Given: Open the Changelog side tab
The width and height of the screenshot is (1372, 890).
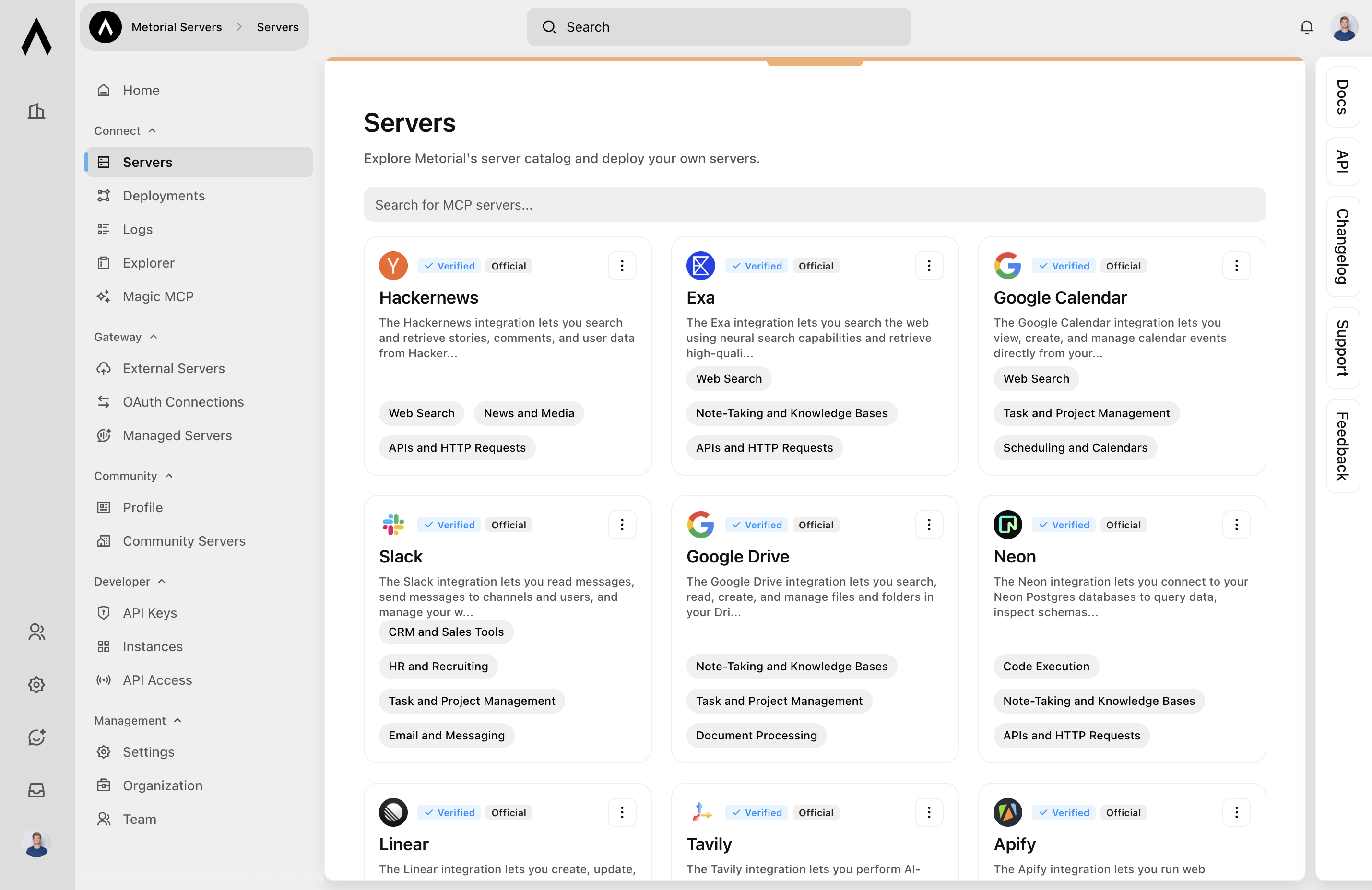Looking at the screenshot, I should [x=1342, y=246].
